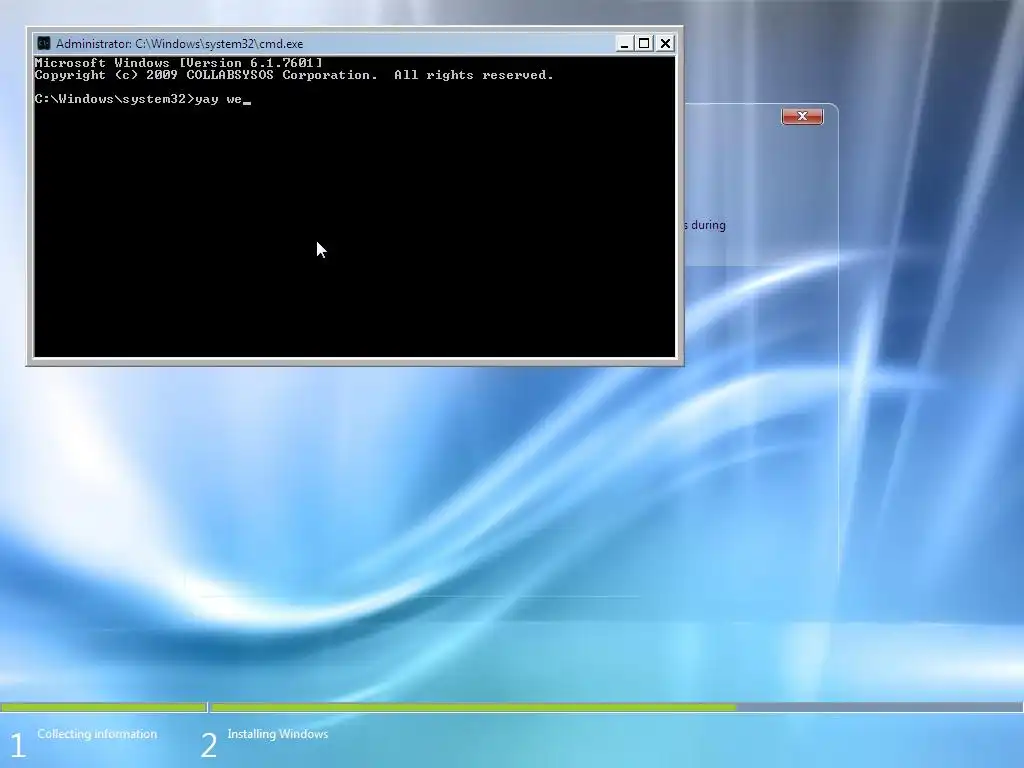The width and height of the screenshot is (1024, 768).
Task: Click the 'yay we' command line
Action: pyautogui.click(x=142, y=99)
